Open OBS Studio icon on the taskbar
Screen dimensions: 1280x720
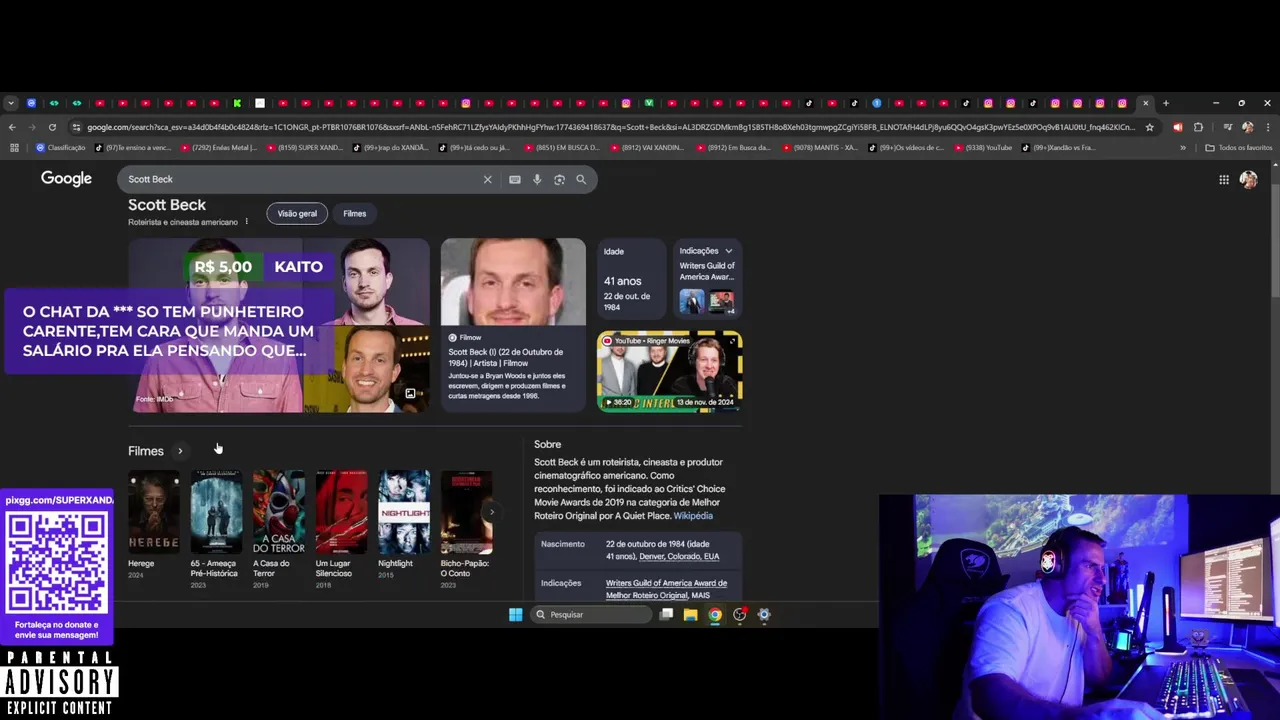point(740,614)
